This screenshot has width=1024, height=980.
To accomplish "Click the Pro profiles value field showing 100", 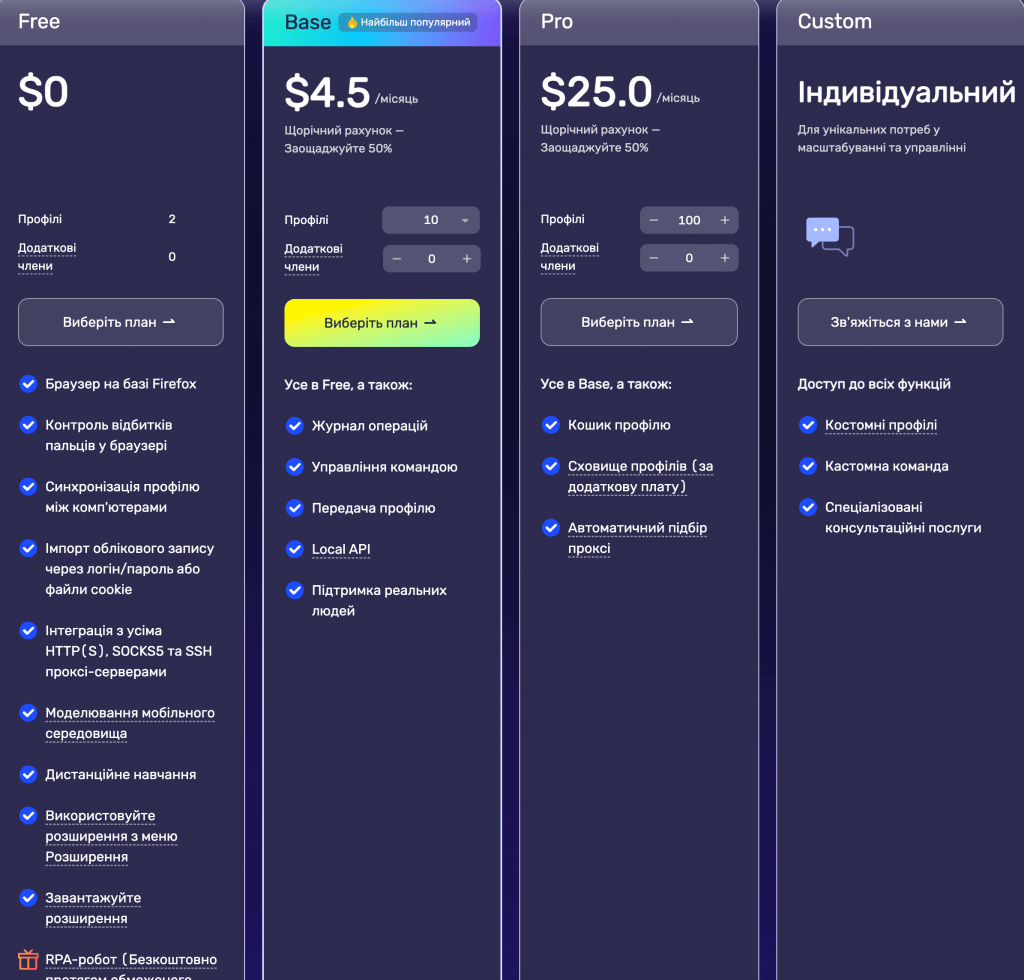I will 689,220.
